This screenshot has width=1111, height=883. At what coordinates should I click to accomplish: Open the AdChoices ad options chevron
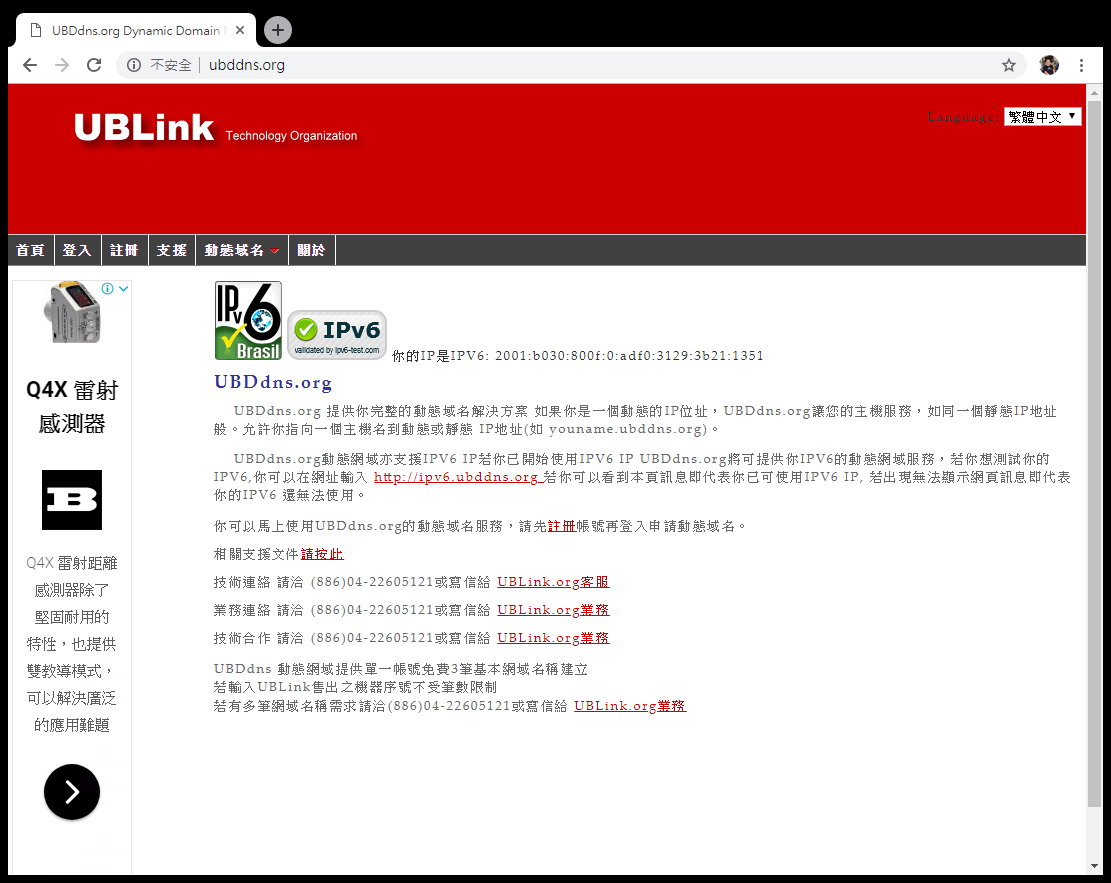tap(123, 289)
